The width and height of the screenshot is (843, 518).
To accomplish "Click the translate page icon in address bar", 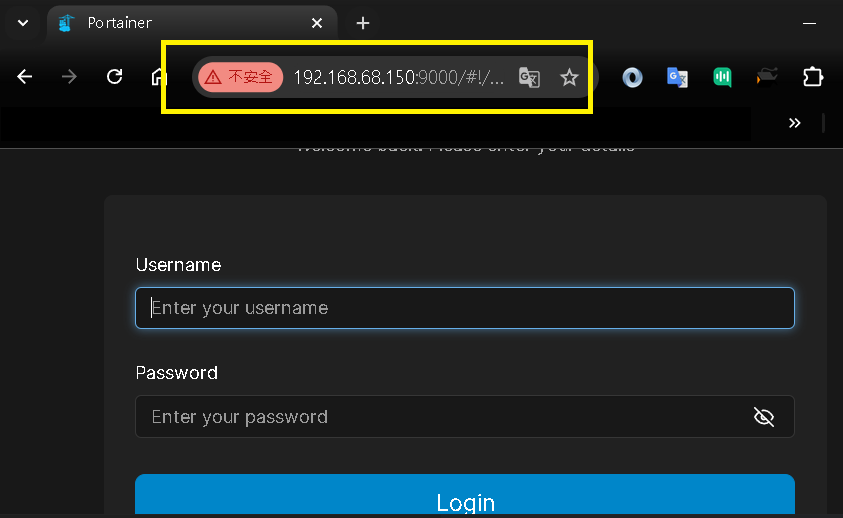I will [x=529, y=77].
